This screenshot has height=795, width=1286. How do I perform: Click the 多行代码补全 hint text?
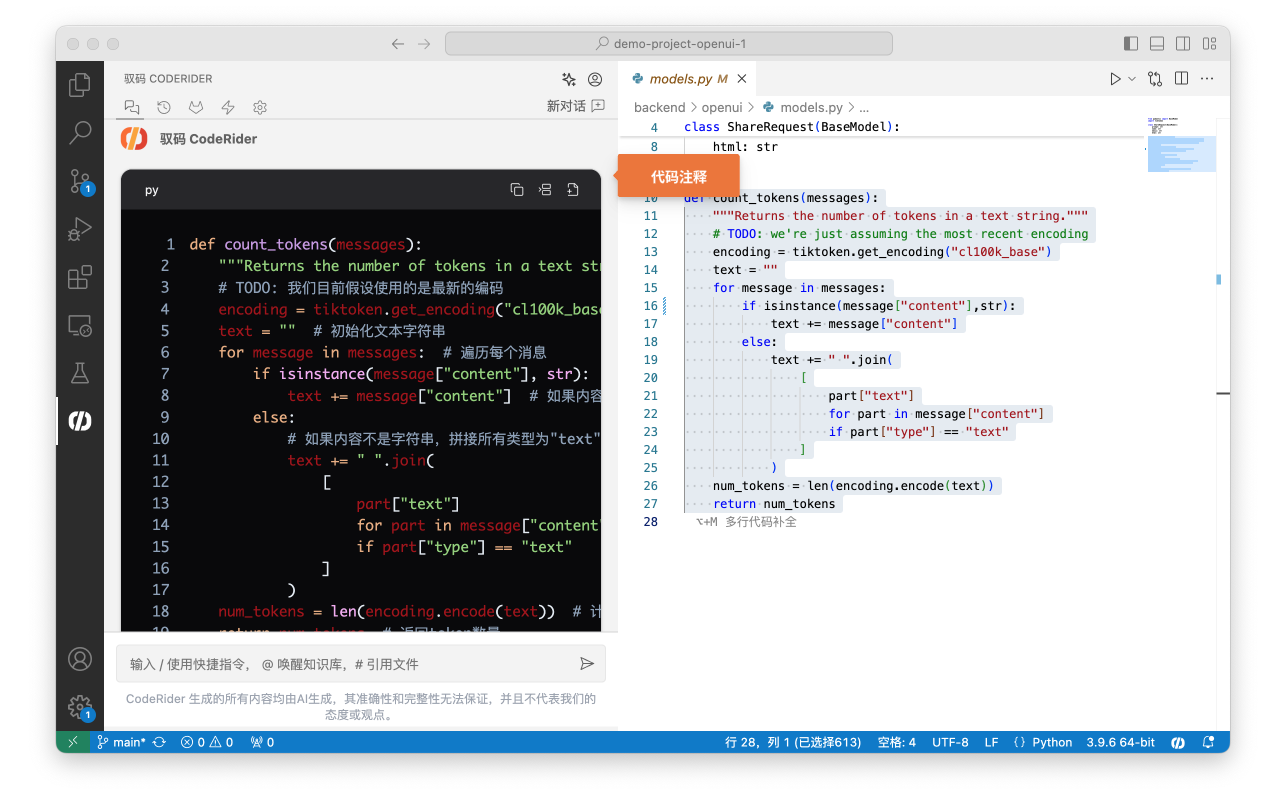coord(760,522)
